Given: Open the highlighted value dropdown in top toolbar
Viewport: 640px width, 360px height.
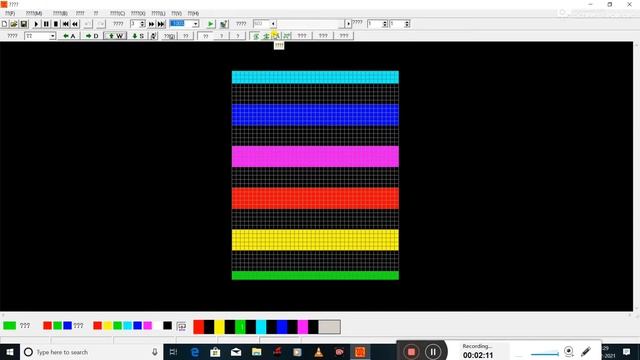Looking at the screenshot, I should 196,24.
